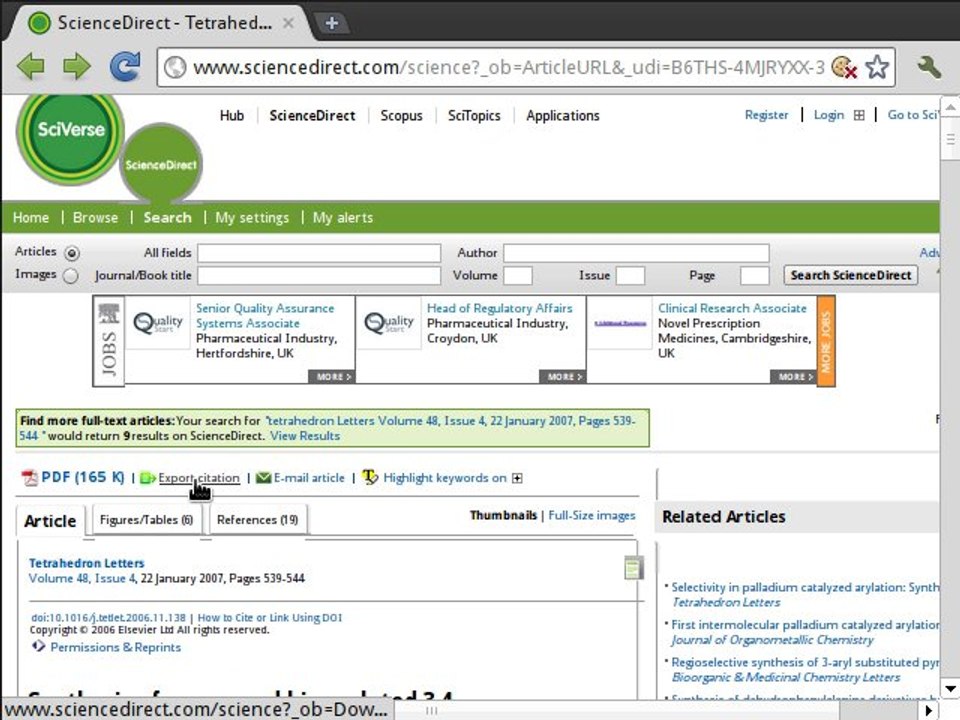The width and height of the screenshot is (960, 720).
Task: Click the Permissions & Reprints icon
Action: [x=38, y=647]
